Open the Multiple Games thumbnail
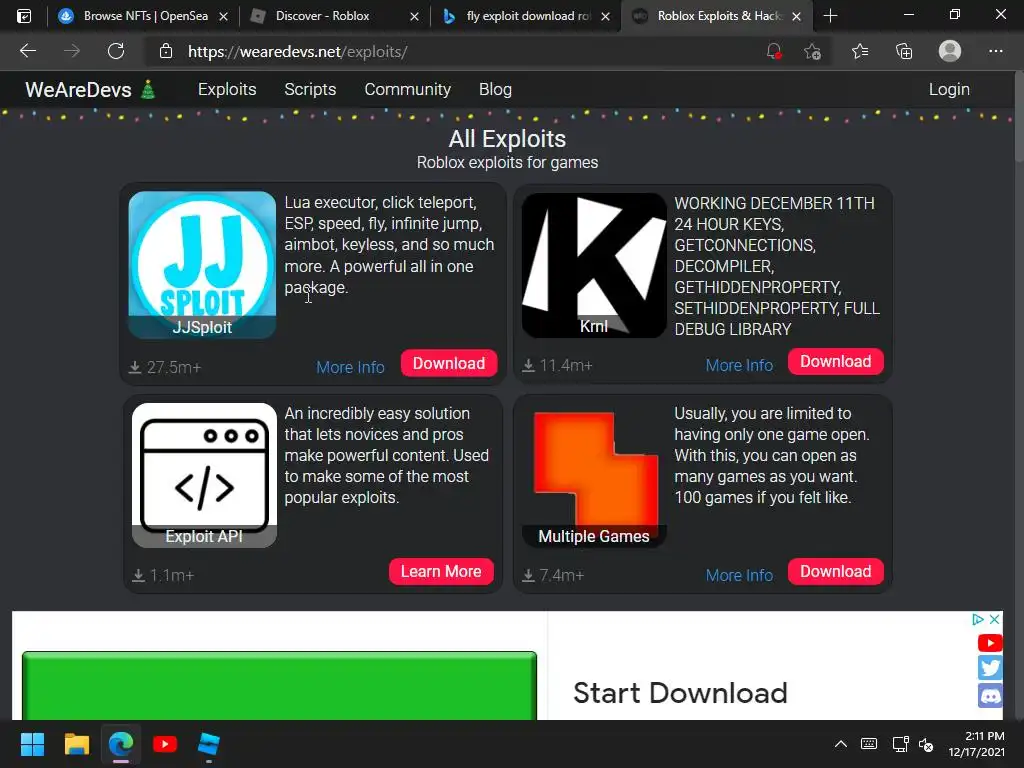 (594, 475)
